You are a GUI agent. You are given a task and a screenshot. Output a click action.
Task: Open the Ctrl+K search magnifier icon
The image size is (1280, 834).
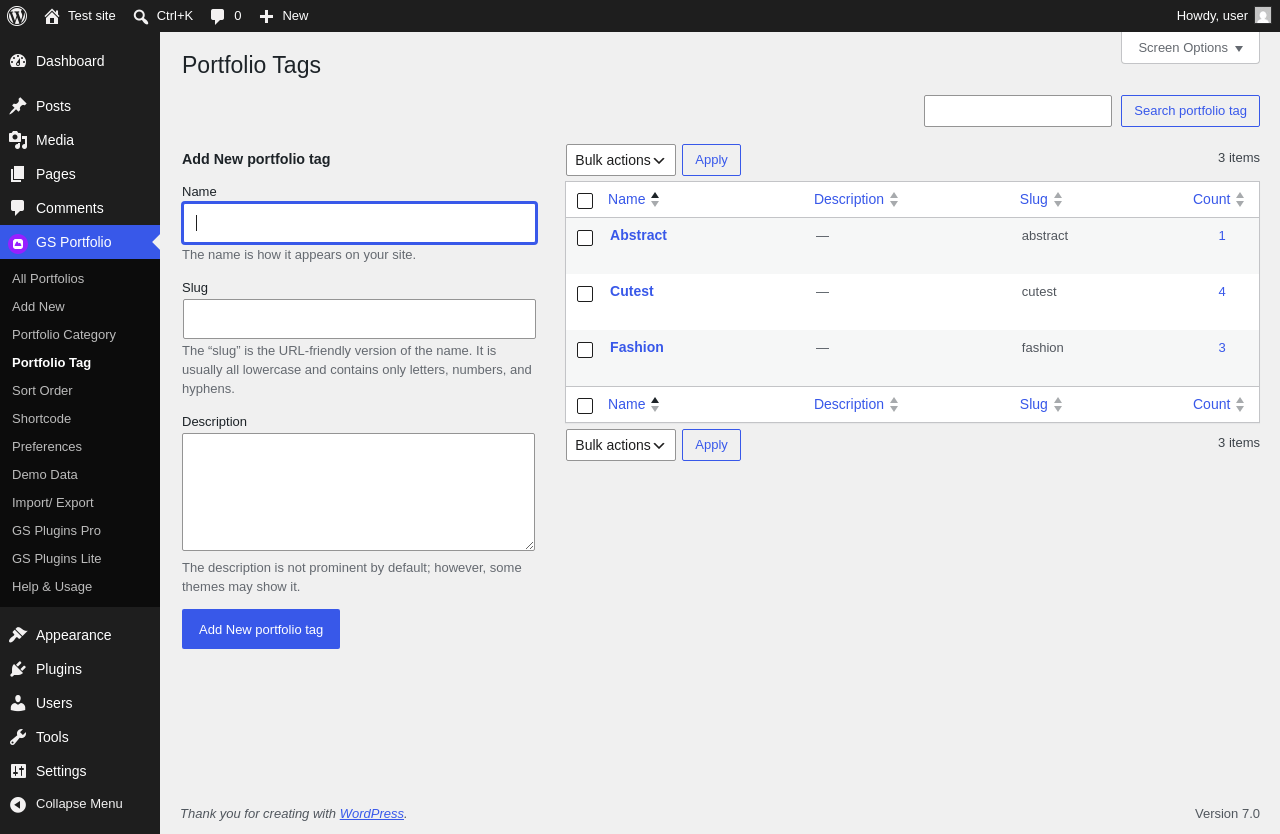[x=141, y=16]
